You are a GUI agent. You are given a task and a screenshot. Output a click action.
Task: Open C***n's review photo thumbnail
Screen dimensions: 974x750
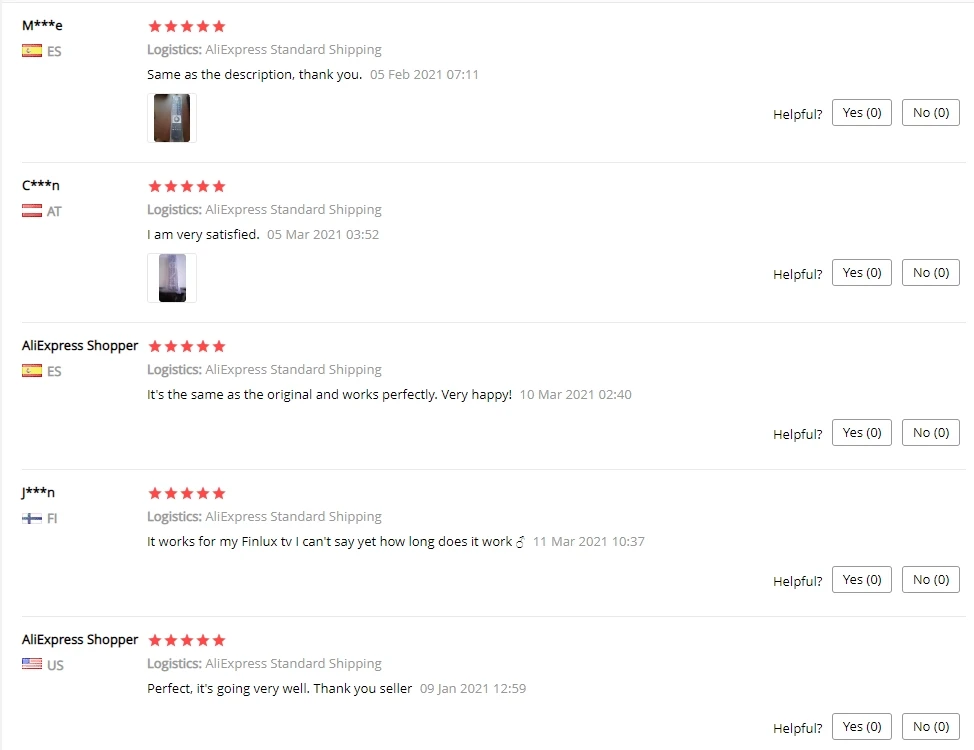tap(172, 278)
